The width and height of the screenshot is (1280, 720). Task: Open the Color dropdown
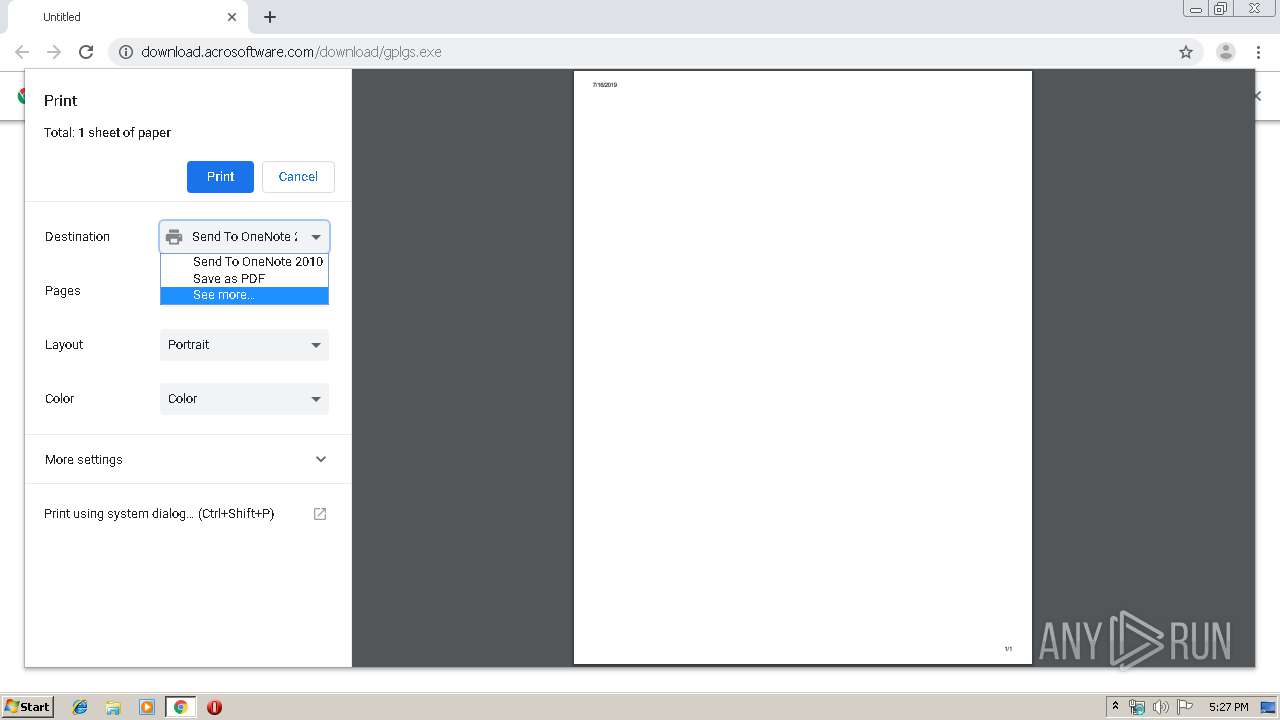click(244, 399)
